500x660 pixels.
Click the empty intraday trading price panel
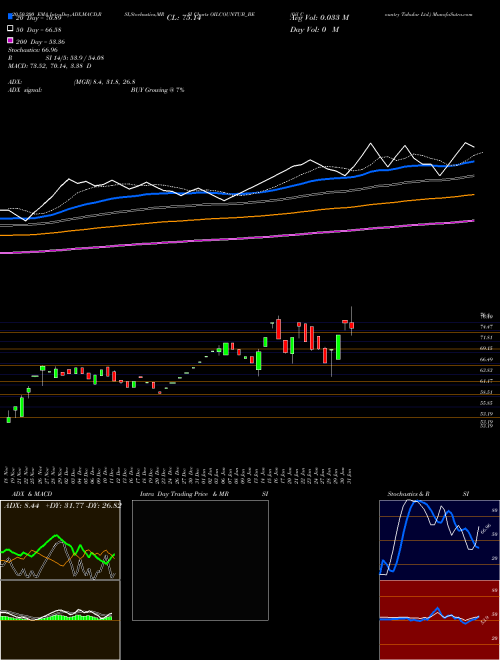coord(200,560)
